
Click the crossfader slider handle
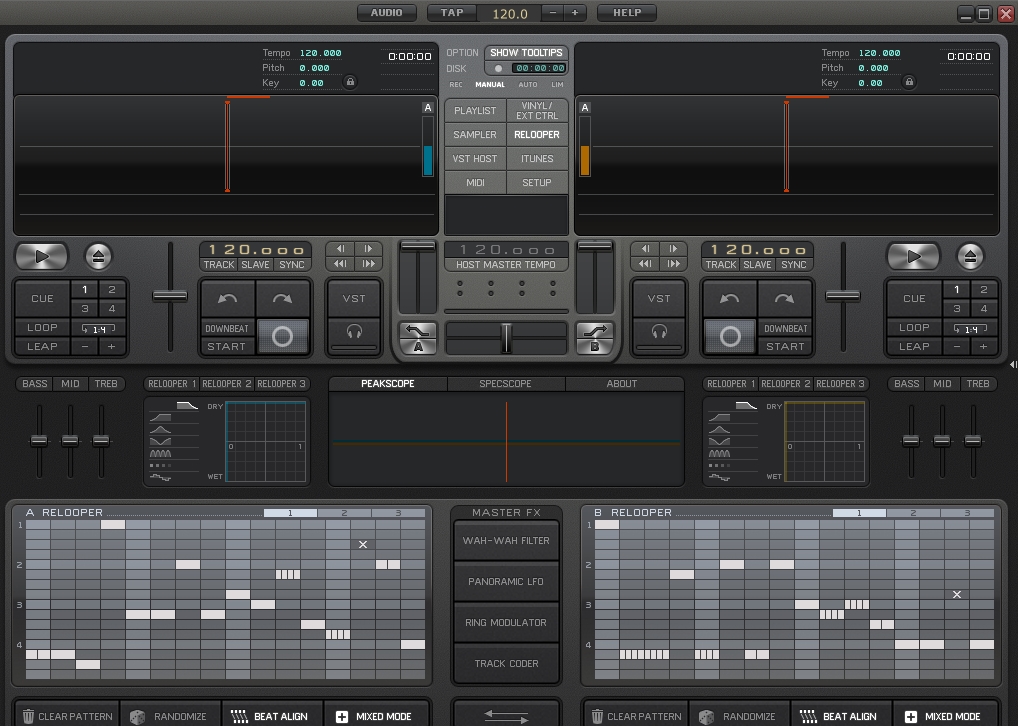(506, 337)
